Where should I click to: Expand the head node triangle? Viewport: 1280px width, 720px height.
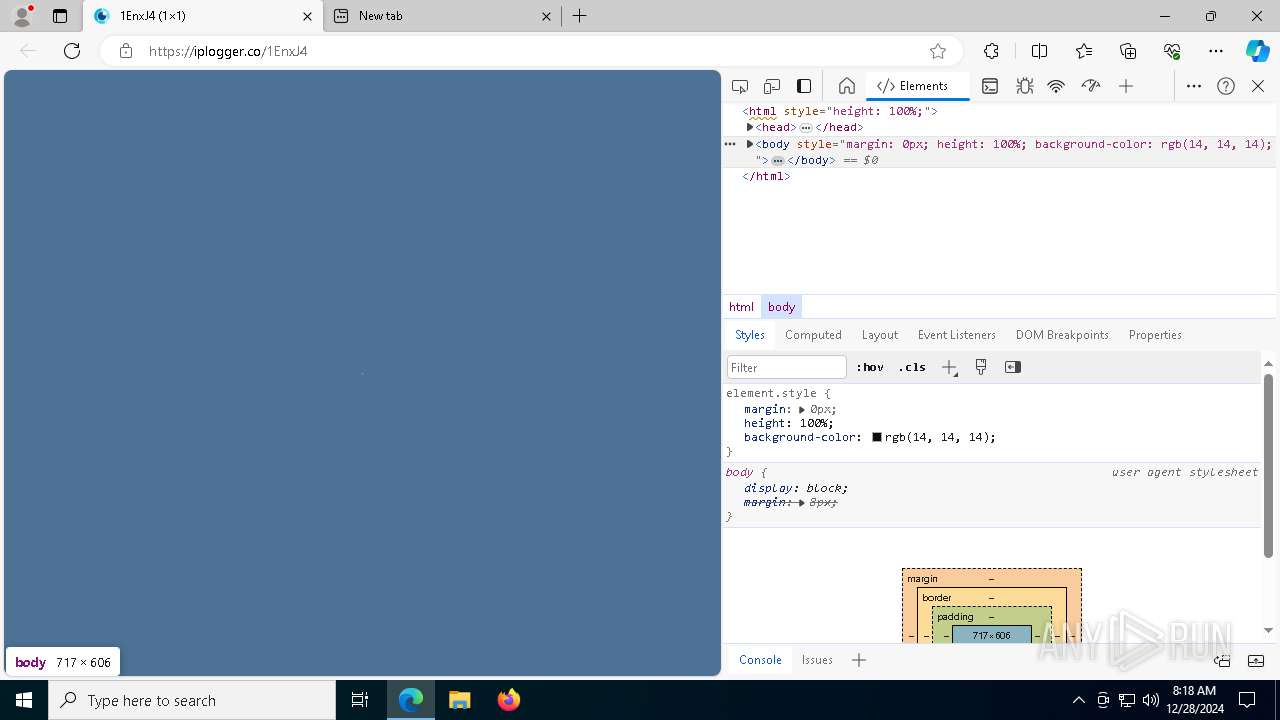pos(750,127)
